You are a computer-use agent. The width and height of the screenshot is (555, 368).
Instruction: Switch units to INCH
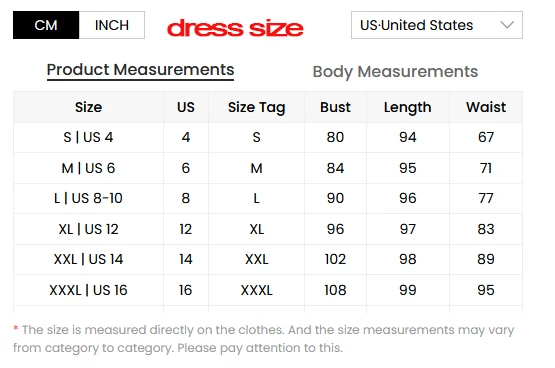112,25
